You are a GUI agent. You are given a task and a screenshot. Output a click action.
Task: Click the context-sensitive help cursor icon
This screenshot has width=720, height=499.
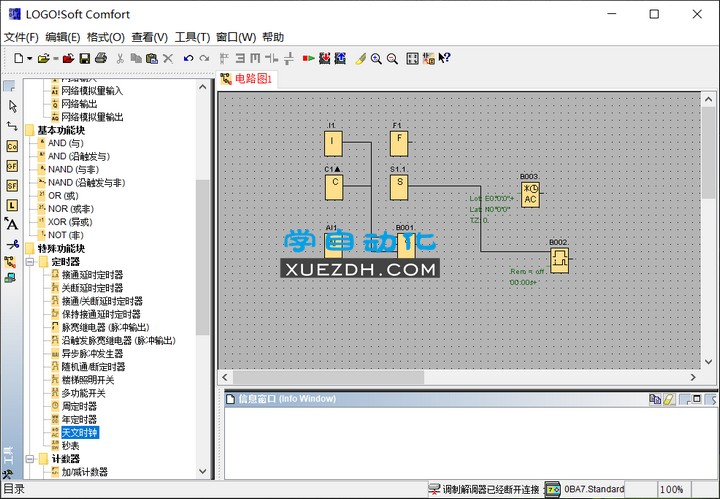[444, 58]
